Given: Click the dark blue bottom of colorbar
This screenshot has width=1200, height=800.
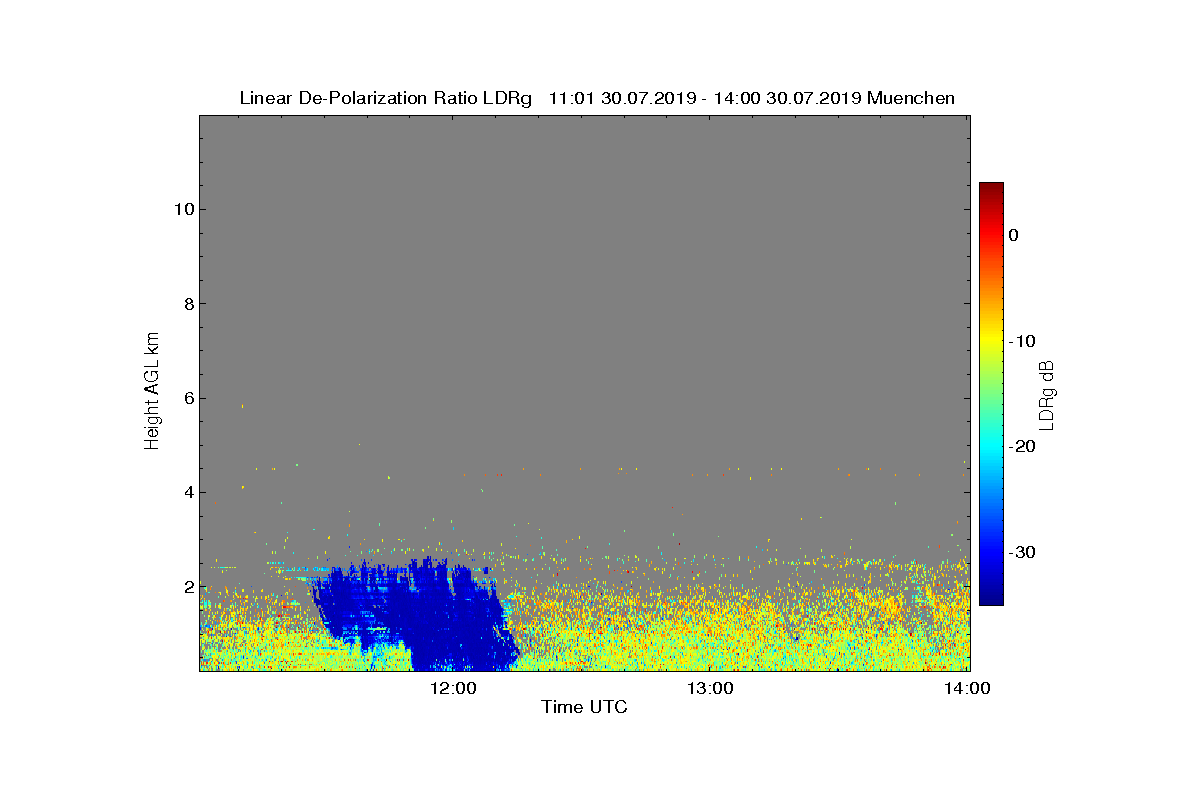Looking at the screenshot, I should [x=991, y=598].
